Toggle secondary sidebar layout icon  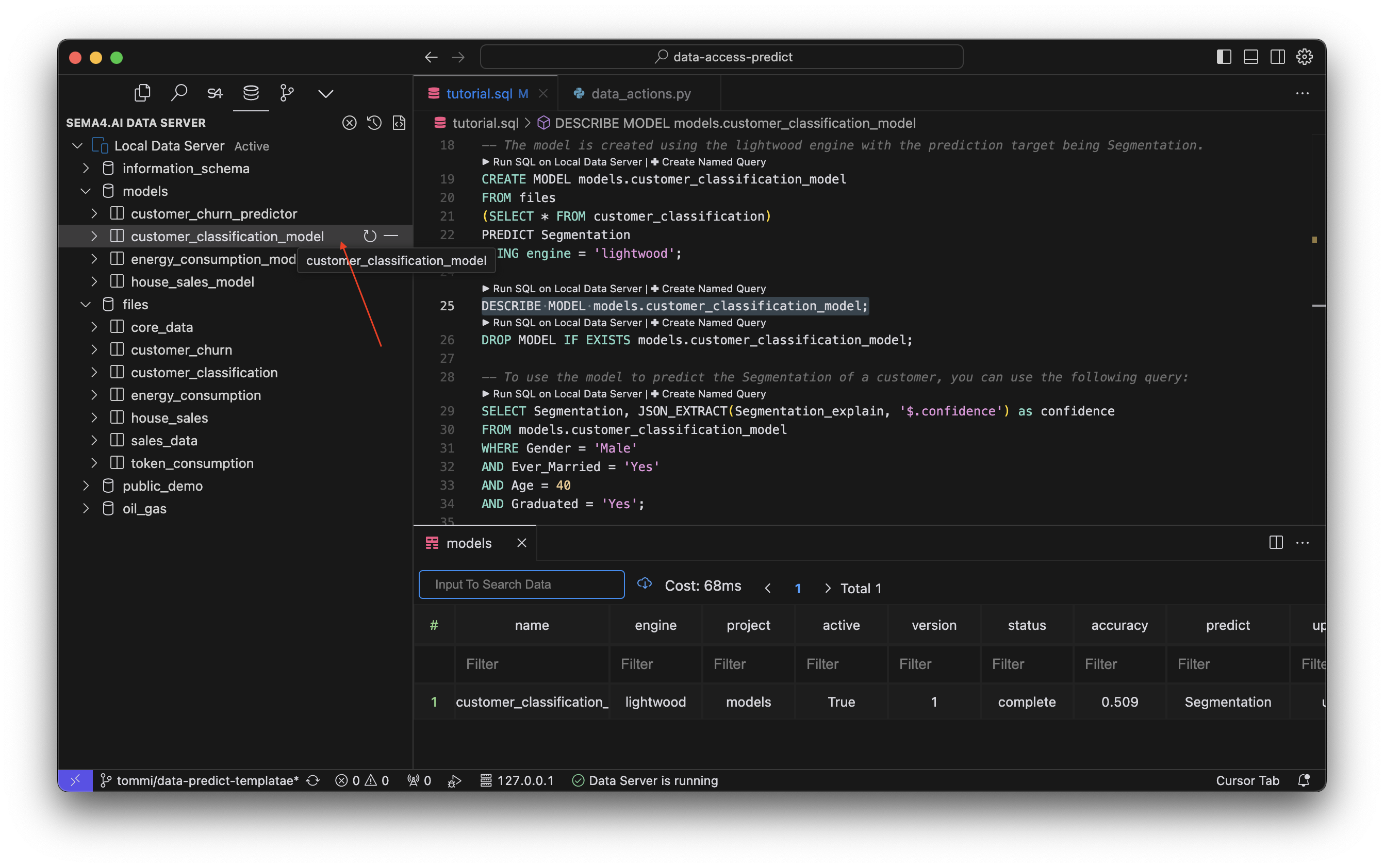point(1278,57)
